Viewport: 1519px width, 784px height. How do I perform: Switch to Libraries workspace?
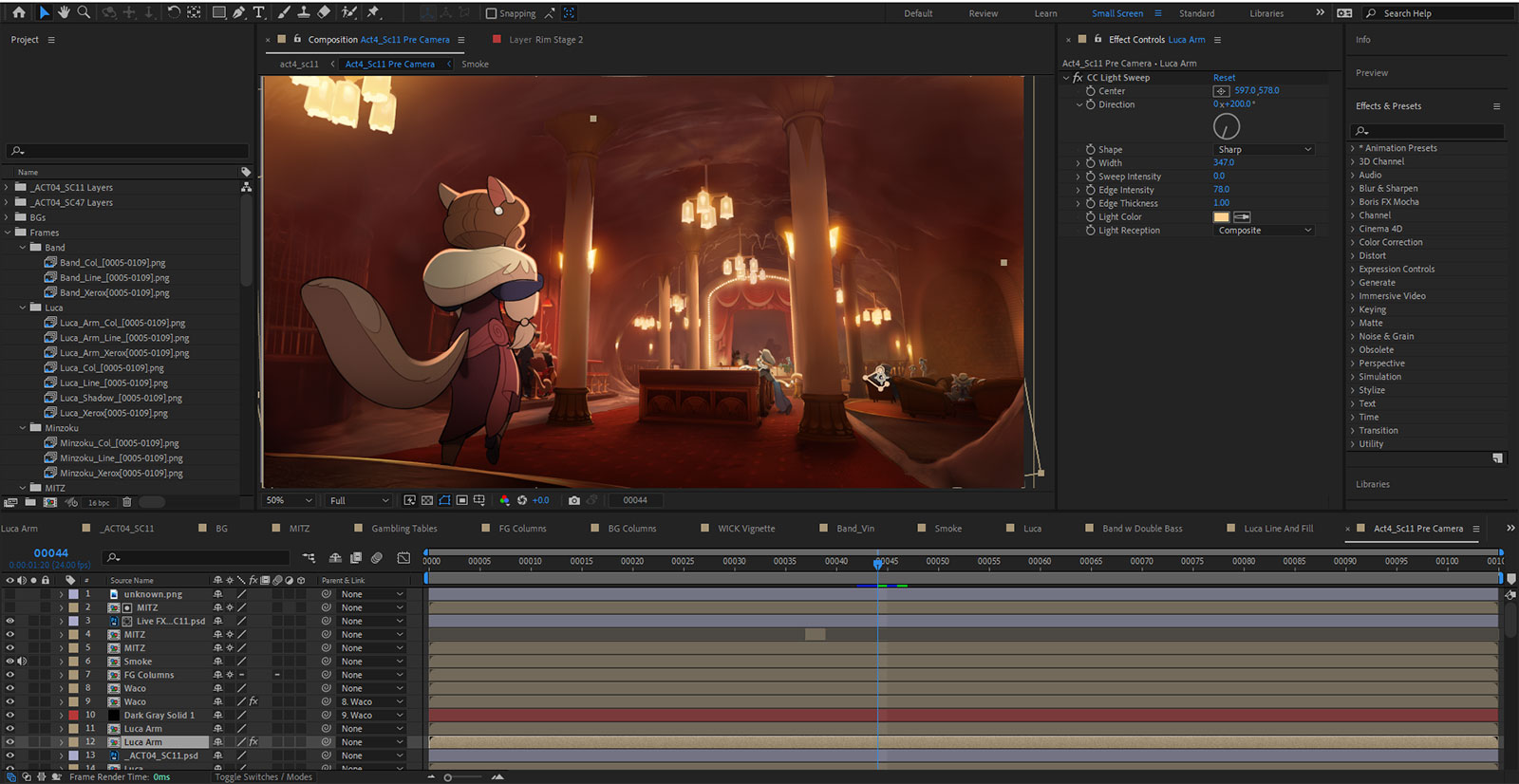click(1266, 13)
